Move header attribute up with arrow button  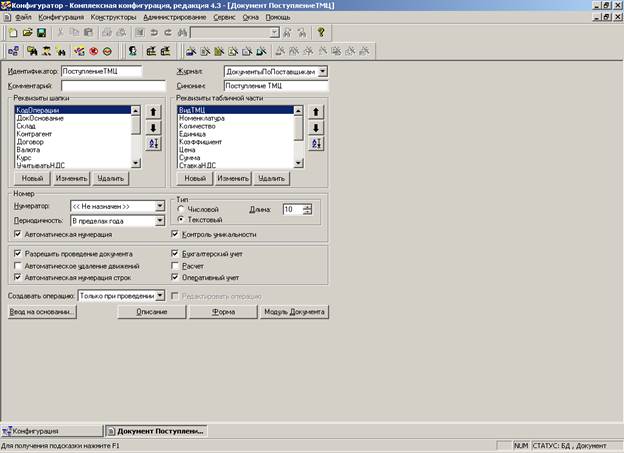(x=153, y=112)
